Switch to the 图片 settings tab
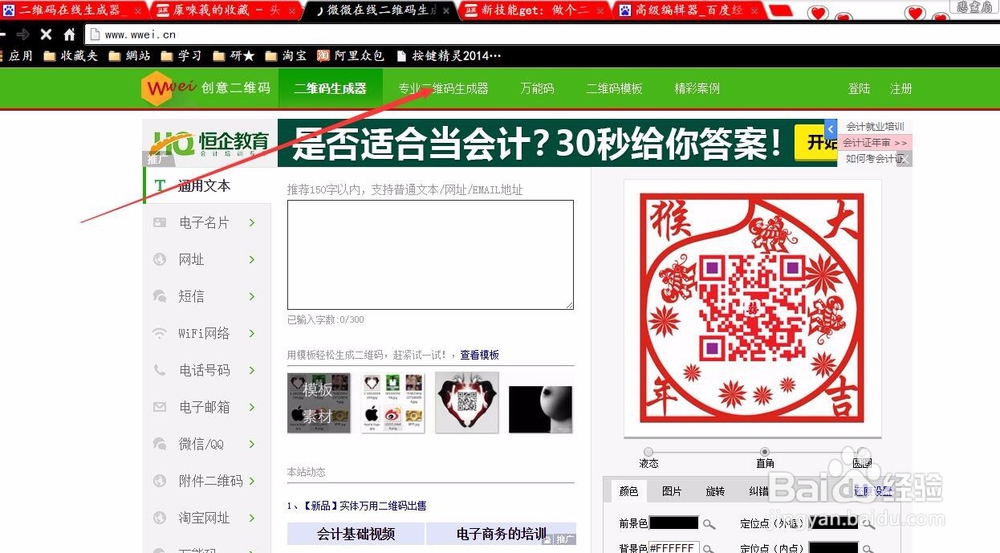The height and width of the screenshot is (553, 1000). point(672,491)
